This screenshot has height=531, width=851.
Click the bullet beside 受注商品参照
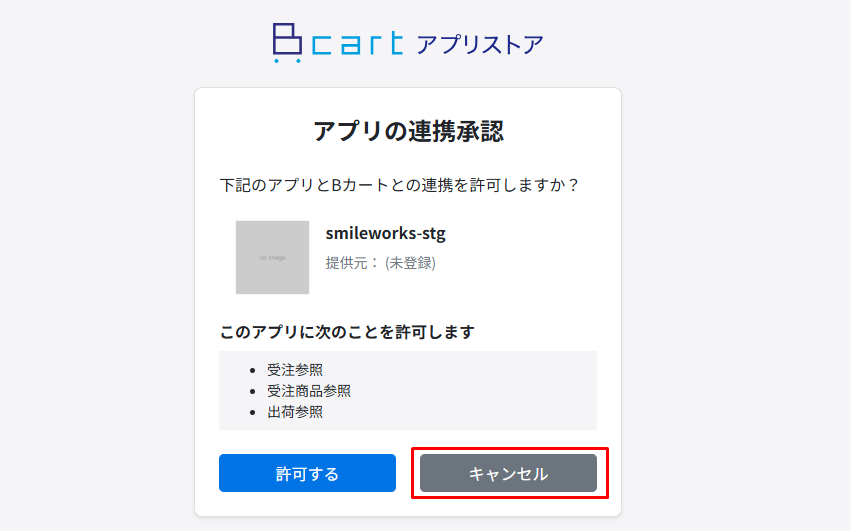[252, 391]
